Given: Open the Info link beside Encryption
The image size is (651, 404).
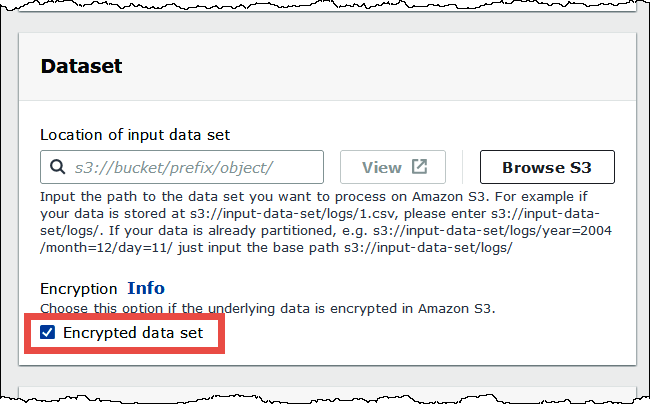Looking at the screenshot, I should click(146, 288).
